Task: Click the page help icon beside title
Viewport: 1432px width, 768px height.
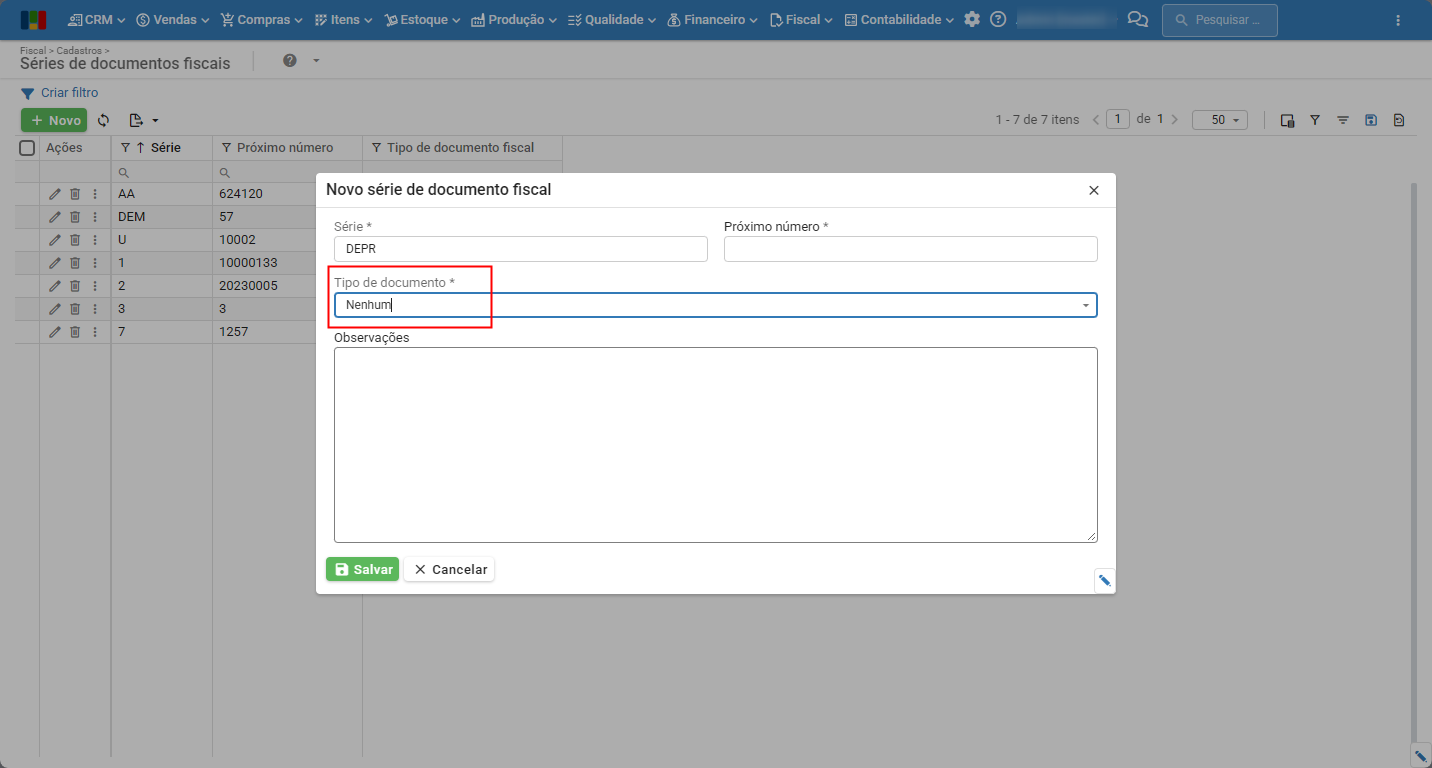Action: pos(290,61)
